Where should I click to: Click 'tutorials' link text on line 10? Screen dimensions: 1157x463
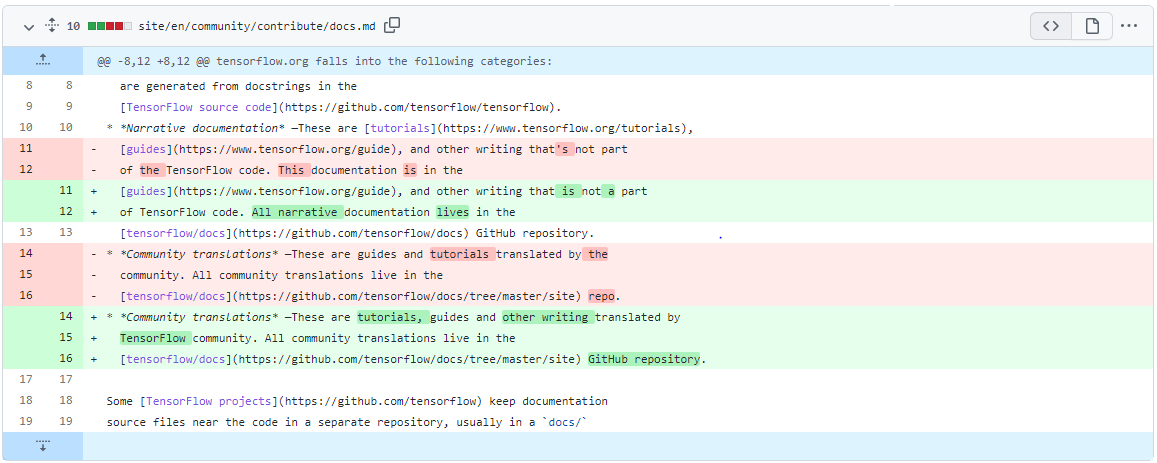[x=399, y=128]
